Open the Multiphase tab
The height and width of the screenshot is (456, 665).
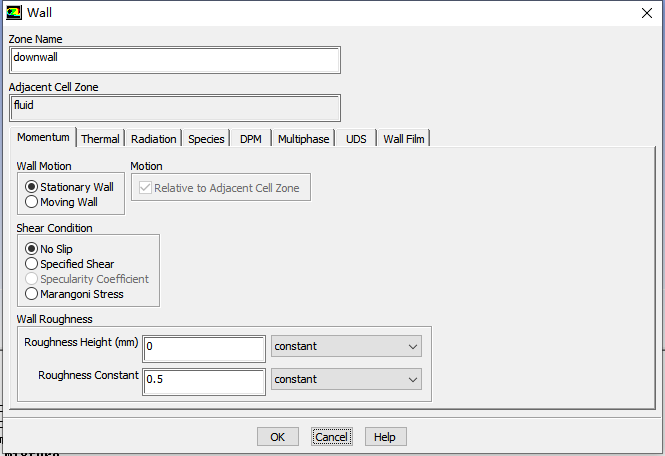click(x=303, y=139)
